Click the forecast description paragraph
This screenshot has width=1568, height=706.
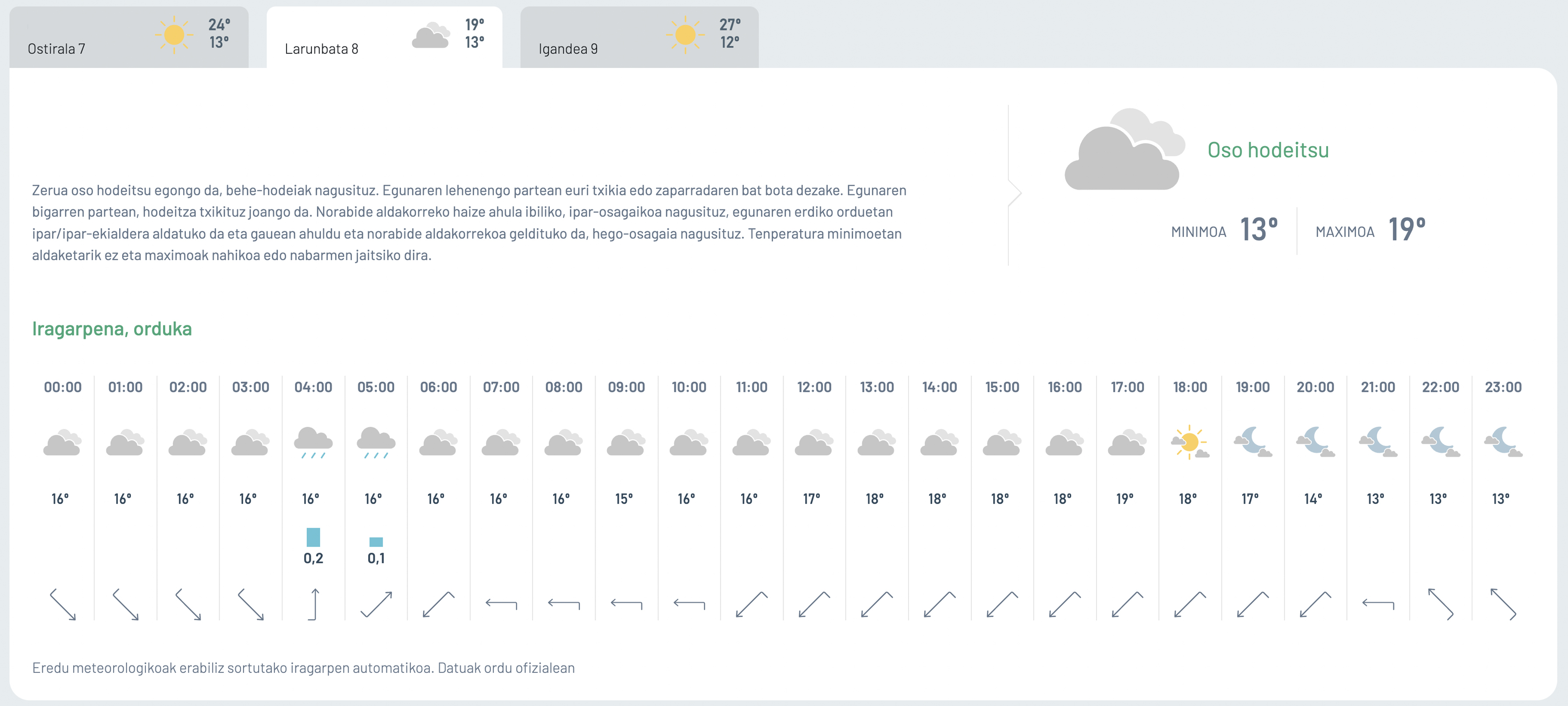pos(469,222)
